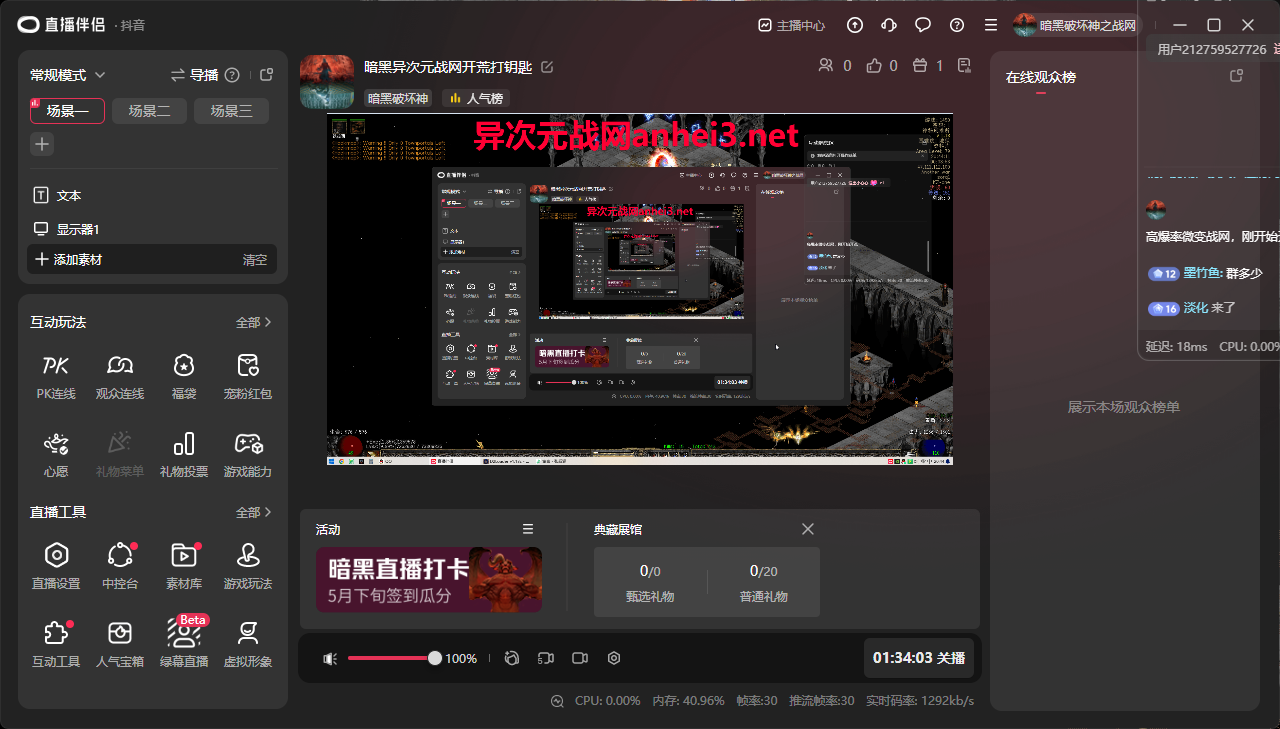
Task: Open 互动工具 interactive tools
Action: click(x=56, y=644)
